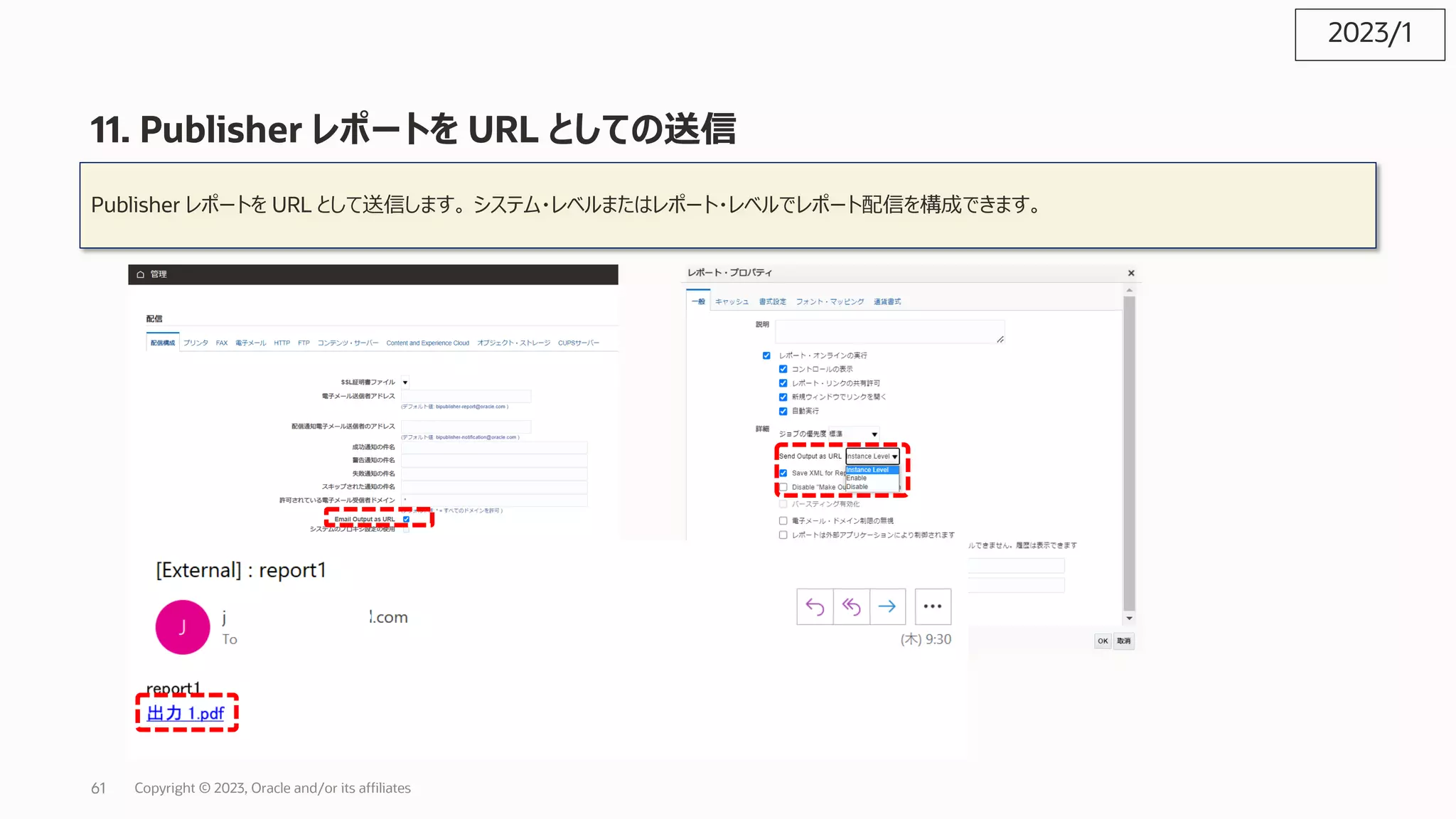Open the 出力 1.pdf link

(186, 713)
